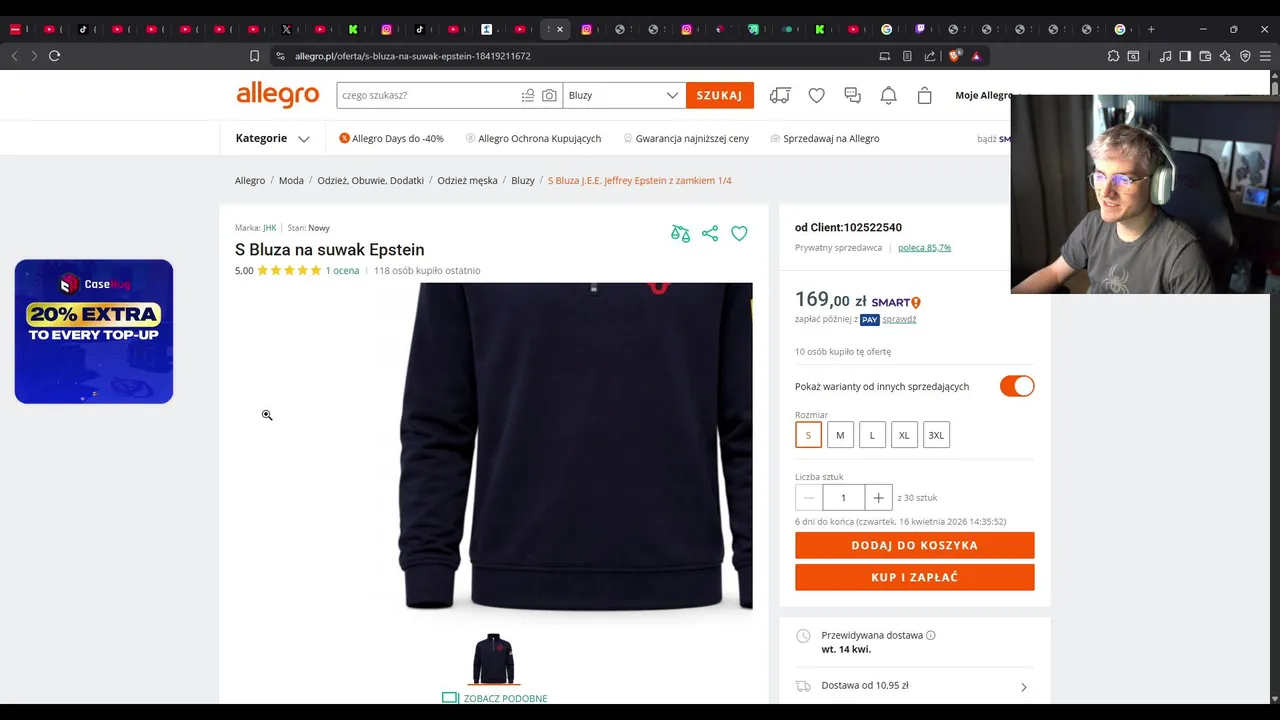
Task: Go to Odzież męska breadcrumb
Action: 467,180
